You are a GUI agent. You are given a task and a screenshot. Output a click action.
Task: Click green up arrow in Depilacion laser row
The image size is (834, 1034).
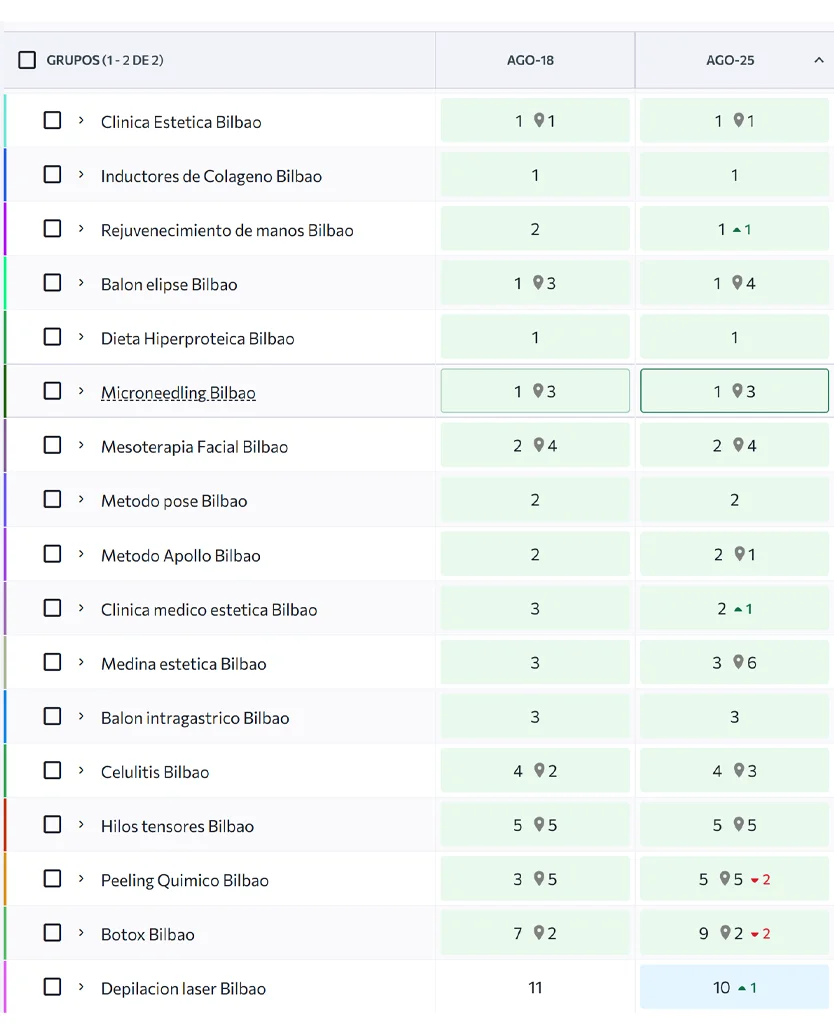click(742, 988)
